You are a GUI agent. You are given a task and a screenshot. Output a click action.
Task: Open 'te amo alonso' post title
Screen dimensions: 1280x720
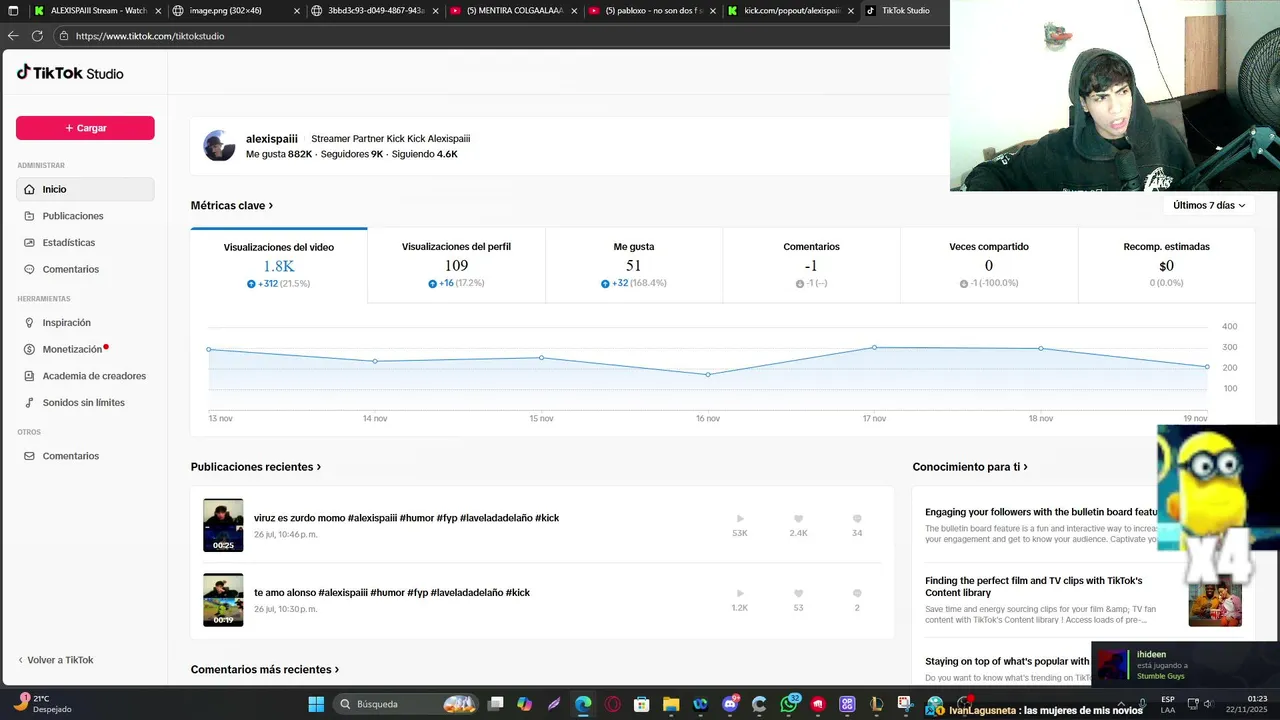(x=392, y=593)
